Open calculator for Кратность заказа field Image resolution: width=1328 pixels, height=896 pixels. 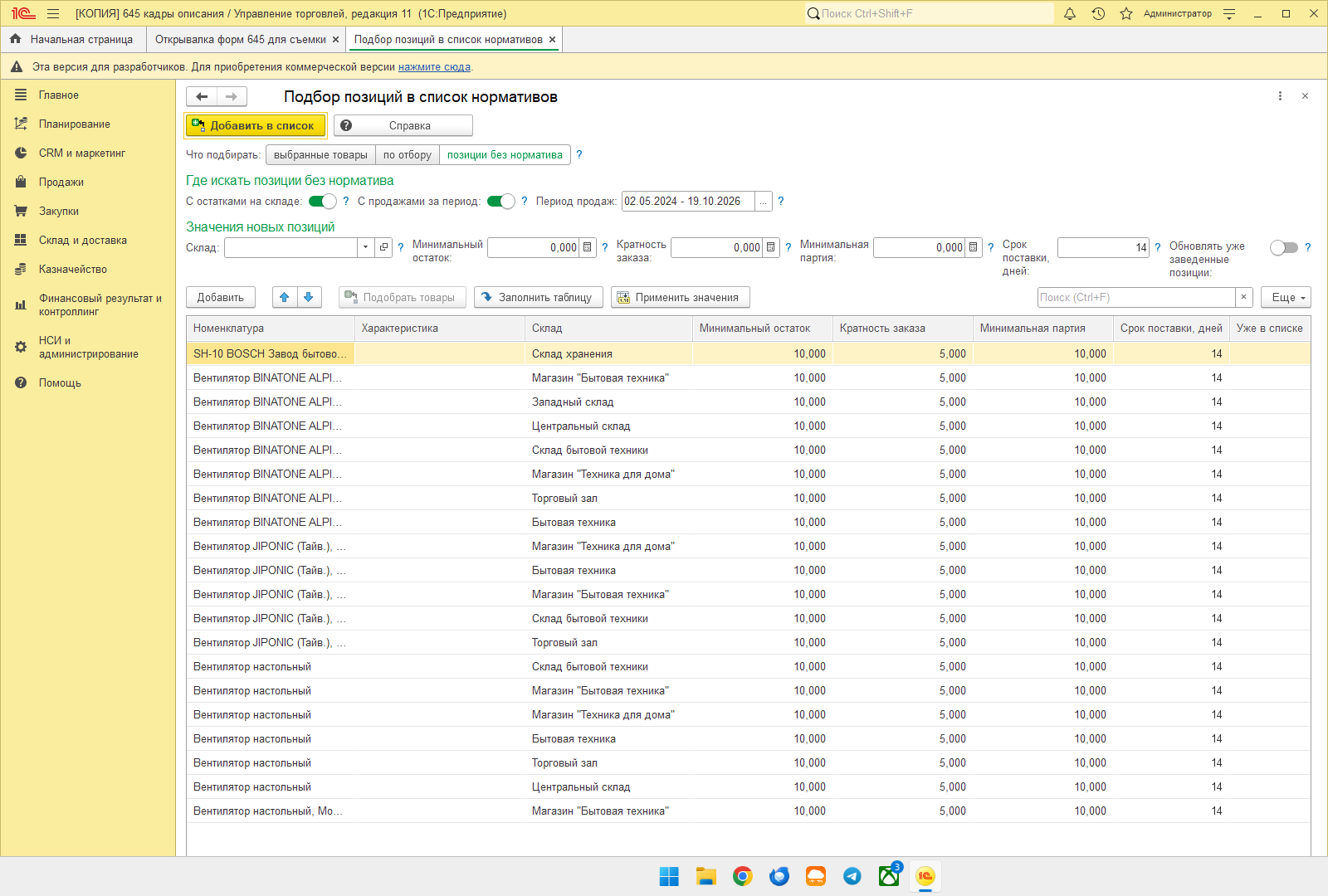pos(771,247)
